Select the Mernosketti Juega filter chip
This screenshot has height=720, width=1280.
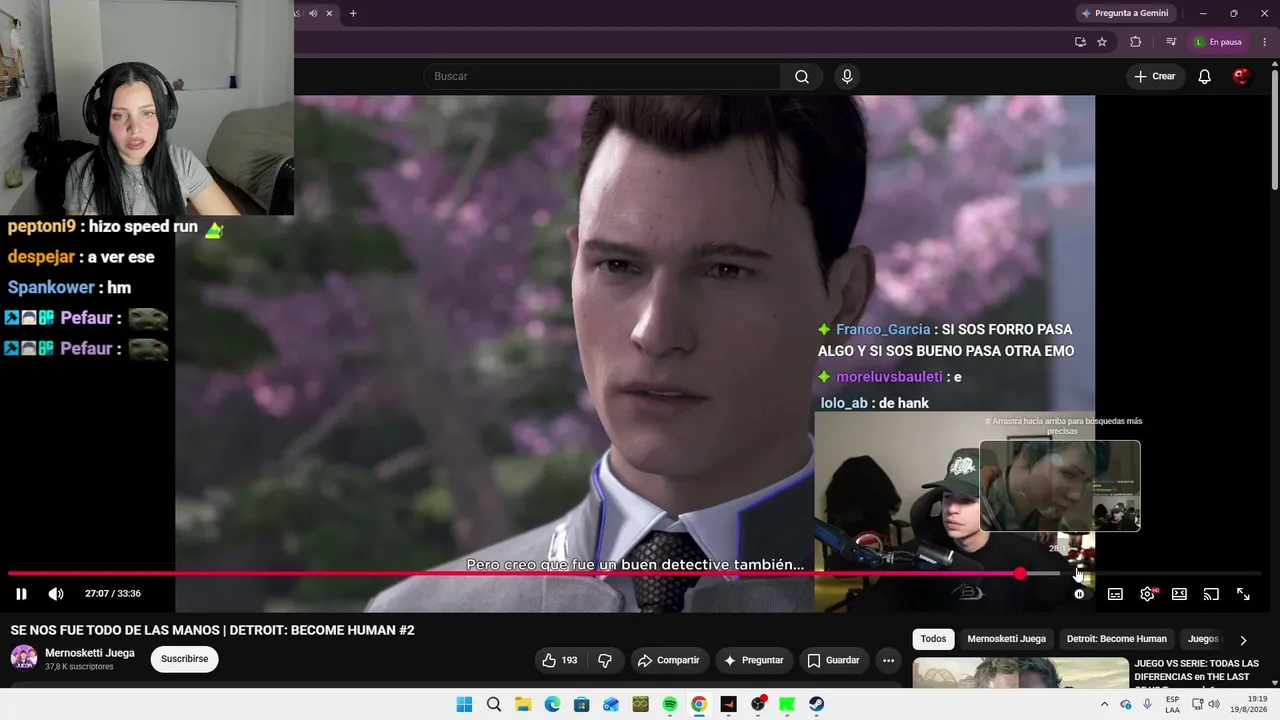click(x=1006, y=639)
